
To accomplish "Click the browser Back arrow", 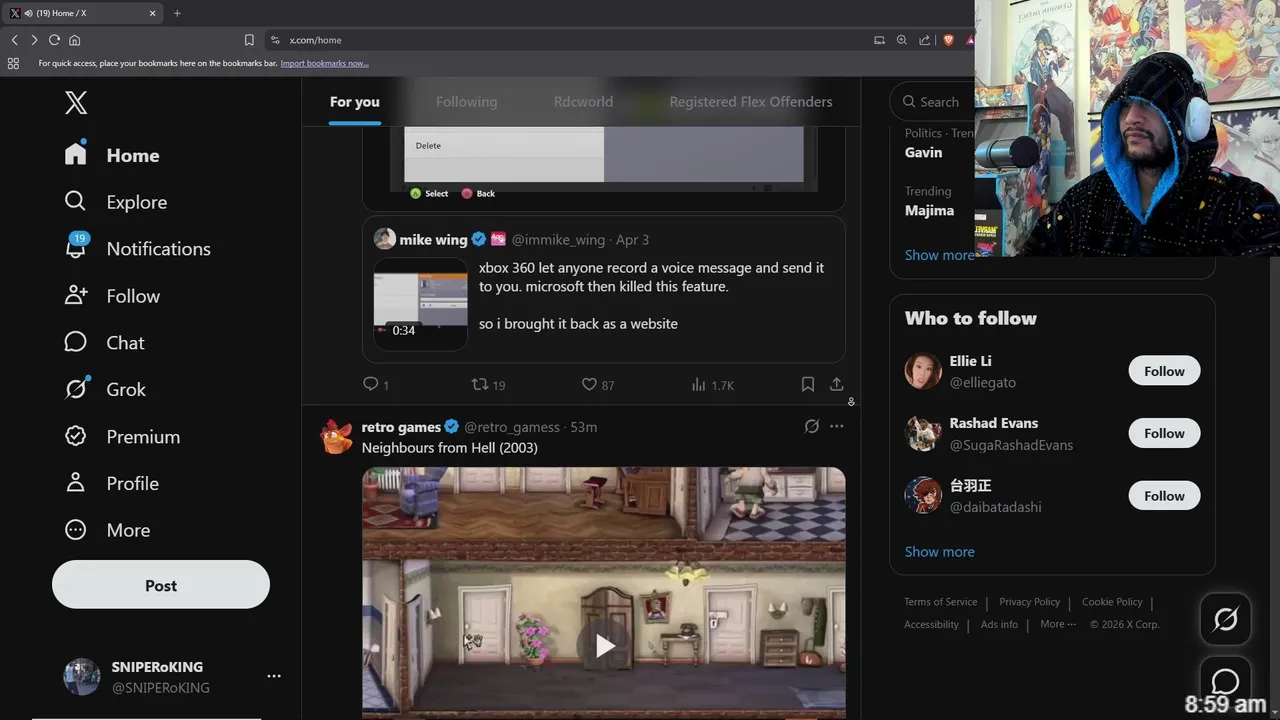I will 14,40.
